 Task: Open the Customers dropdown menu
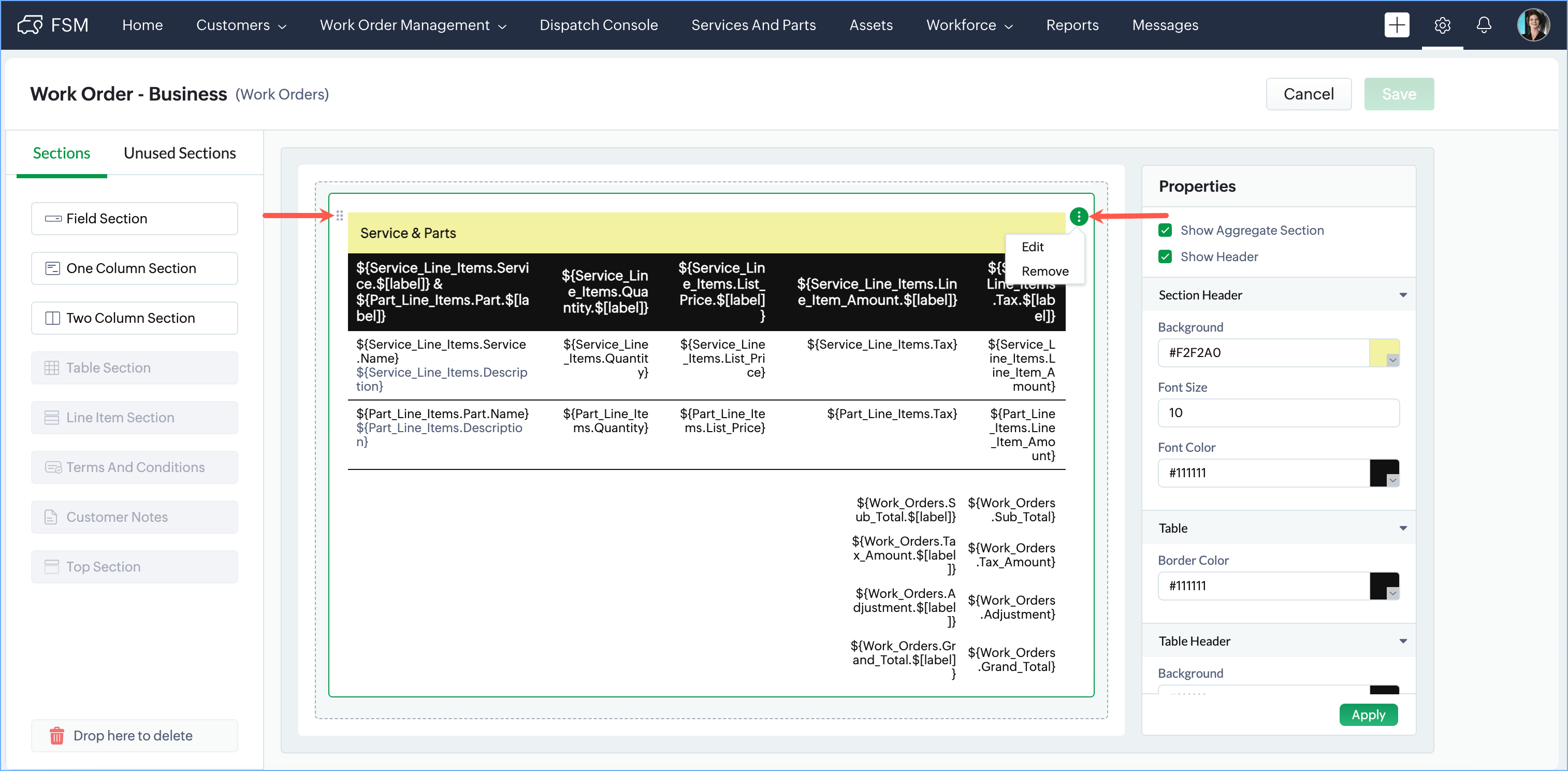(x=241, y=25)
